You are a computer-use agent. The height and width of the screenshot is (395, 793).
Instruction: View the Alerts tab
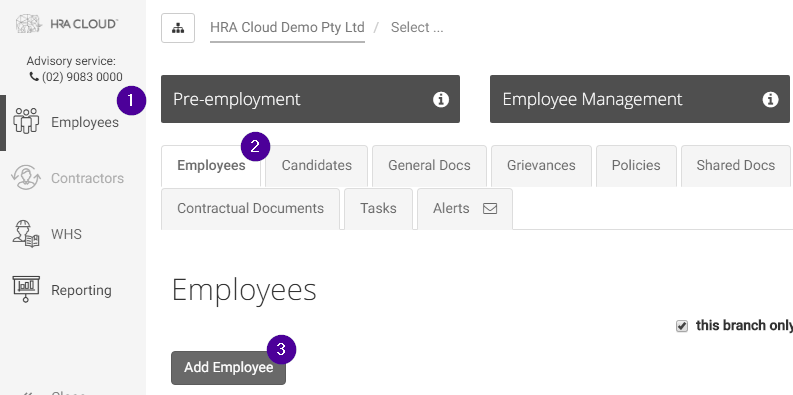click(x=465, y=209)
